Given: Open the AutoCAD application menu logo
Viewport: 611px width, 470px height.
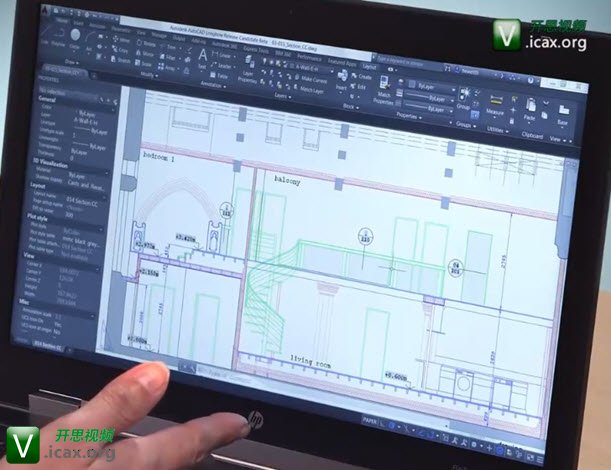Looking at the screenshot, I should point(46,11).
